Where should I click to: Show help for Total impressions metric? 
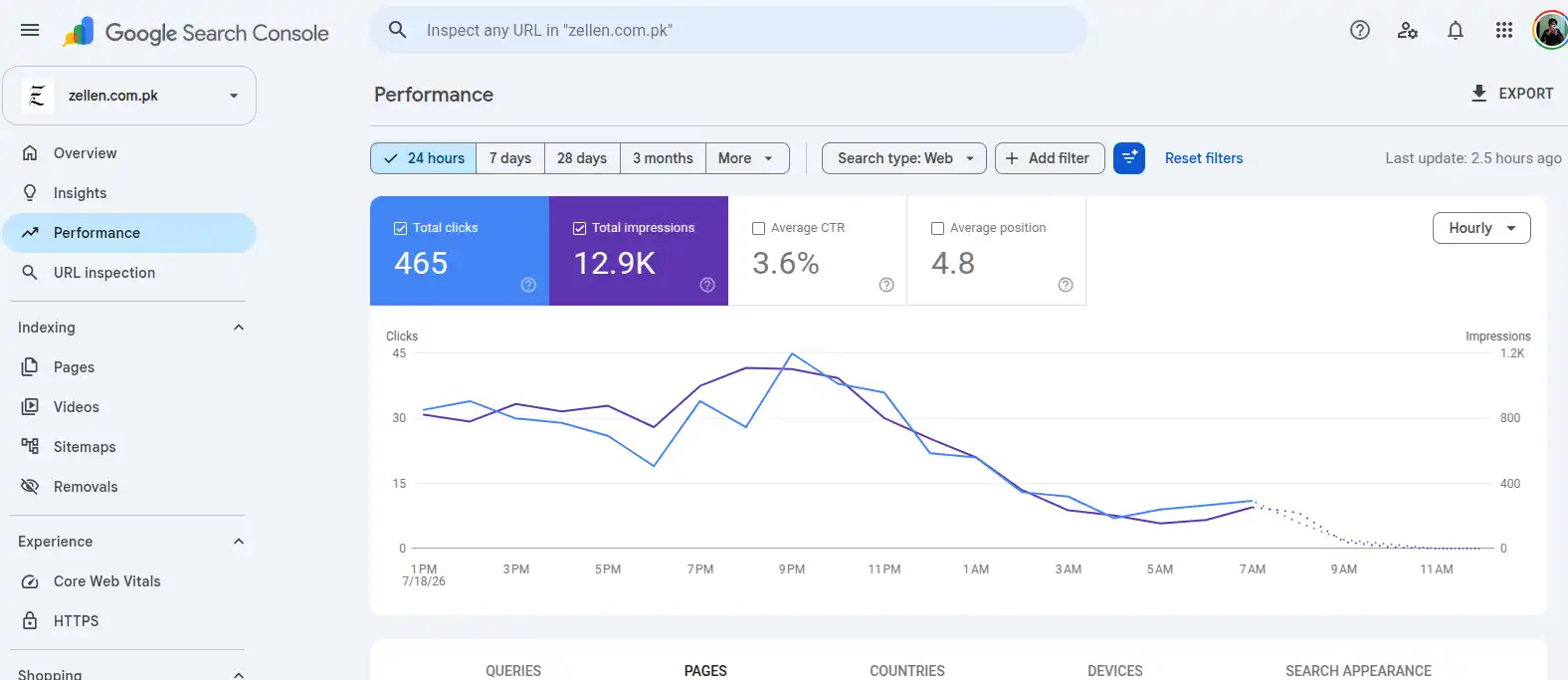pos(707,285)
